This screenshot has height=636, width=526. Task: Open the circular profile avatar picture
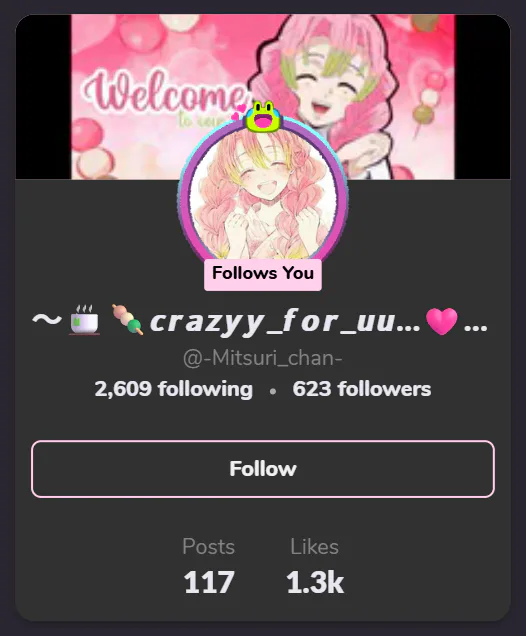(263, 195)
